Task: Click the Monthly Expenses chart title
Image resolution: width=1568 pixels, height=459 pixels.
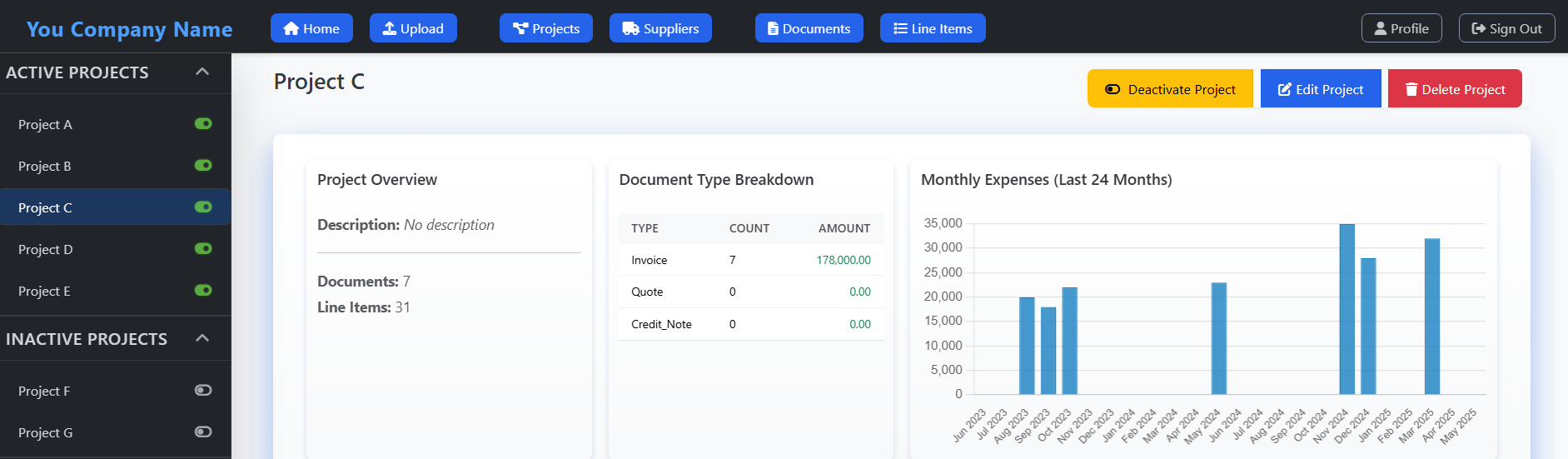Action: coord(1046,180)
